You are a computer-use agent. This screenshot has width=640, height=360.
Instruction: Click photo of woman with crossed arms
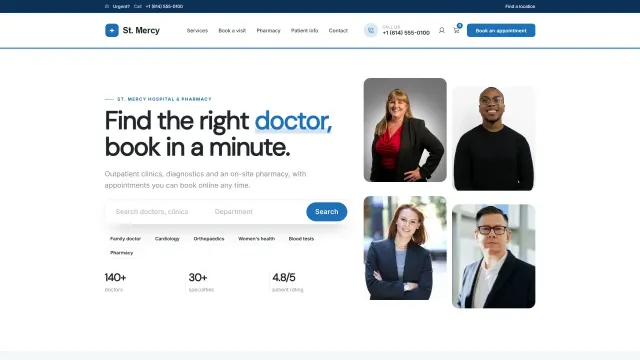[405, 248]
